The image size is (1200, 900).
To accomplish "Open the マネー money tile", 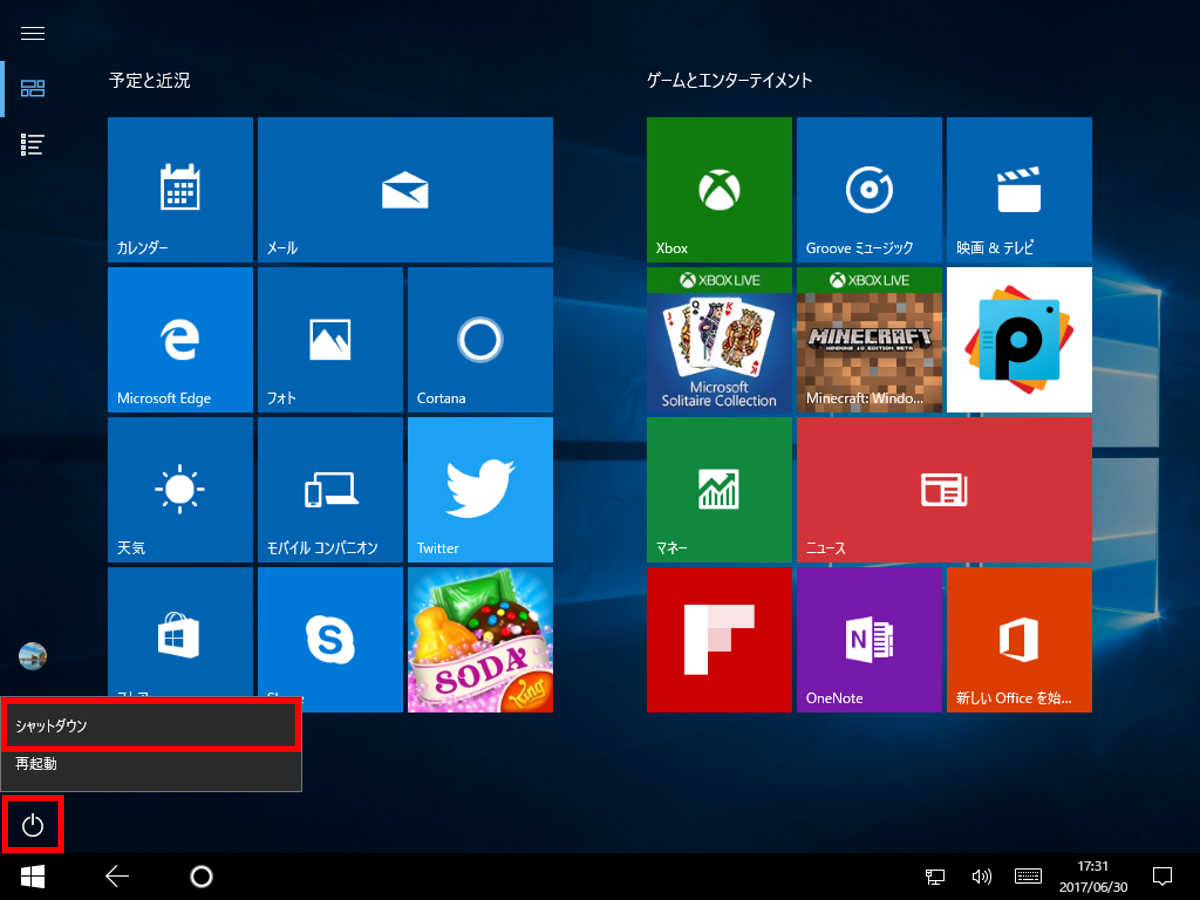I will tap(719, 490).
